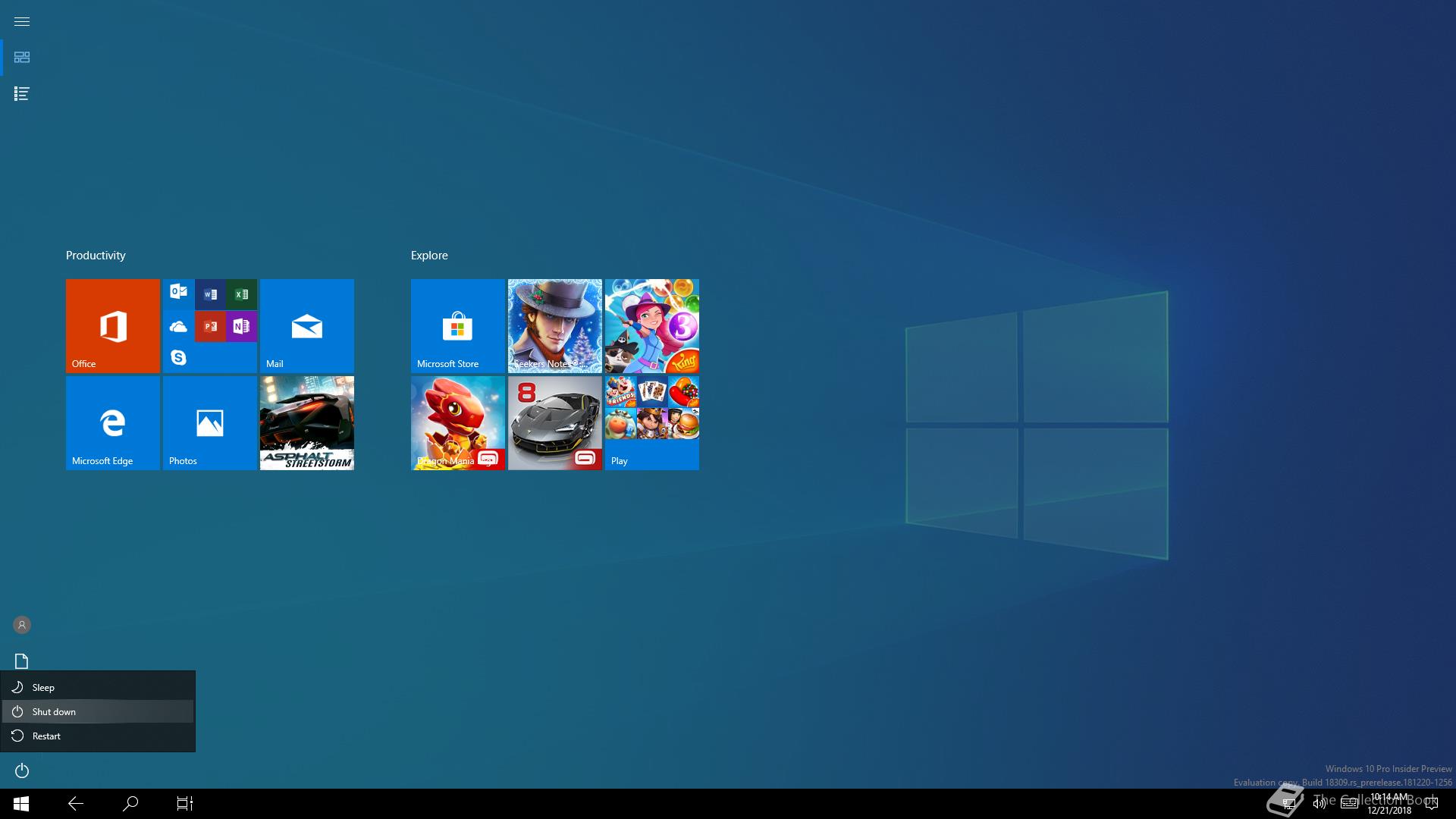Open the Action Center notifications icon

click(x=1432, y=804)
